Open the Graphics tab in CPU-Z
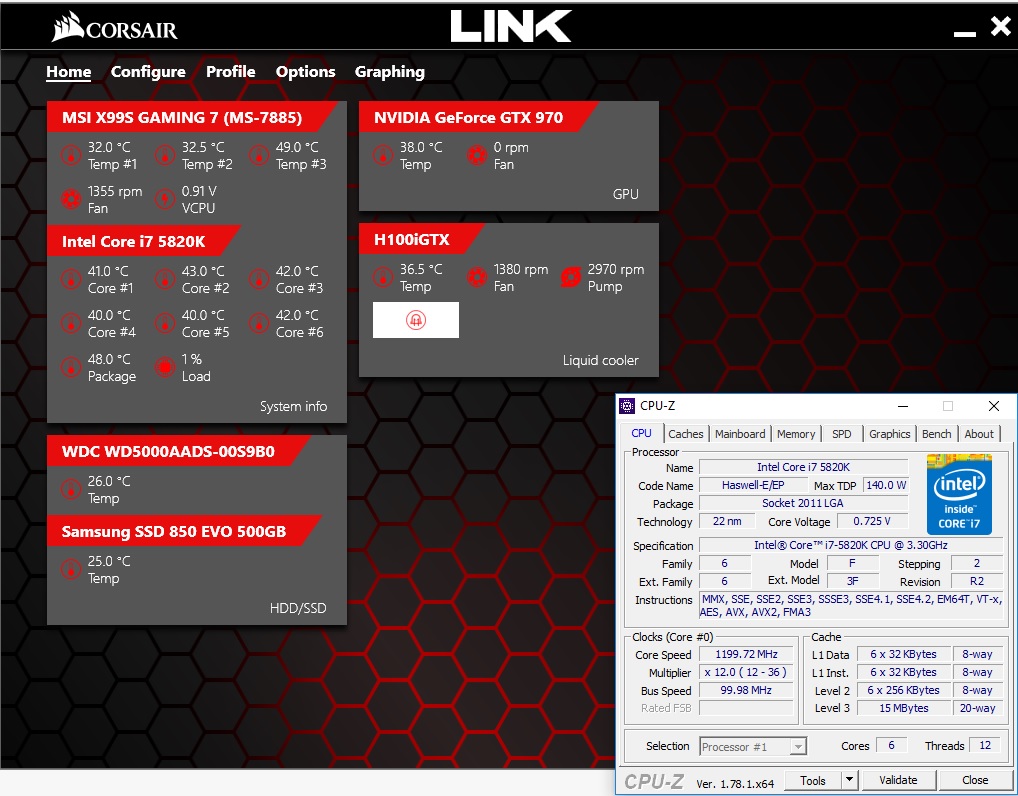Screen dimensions: 1018x796 coord(889,434)
